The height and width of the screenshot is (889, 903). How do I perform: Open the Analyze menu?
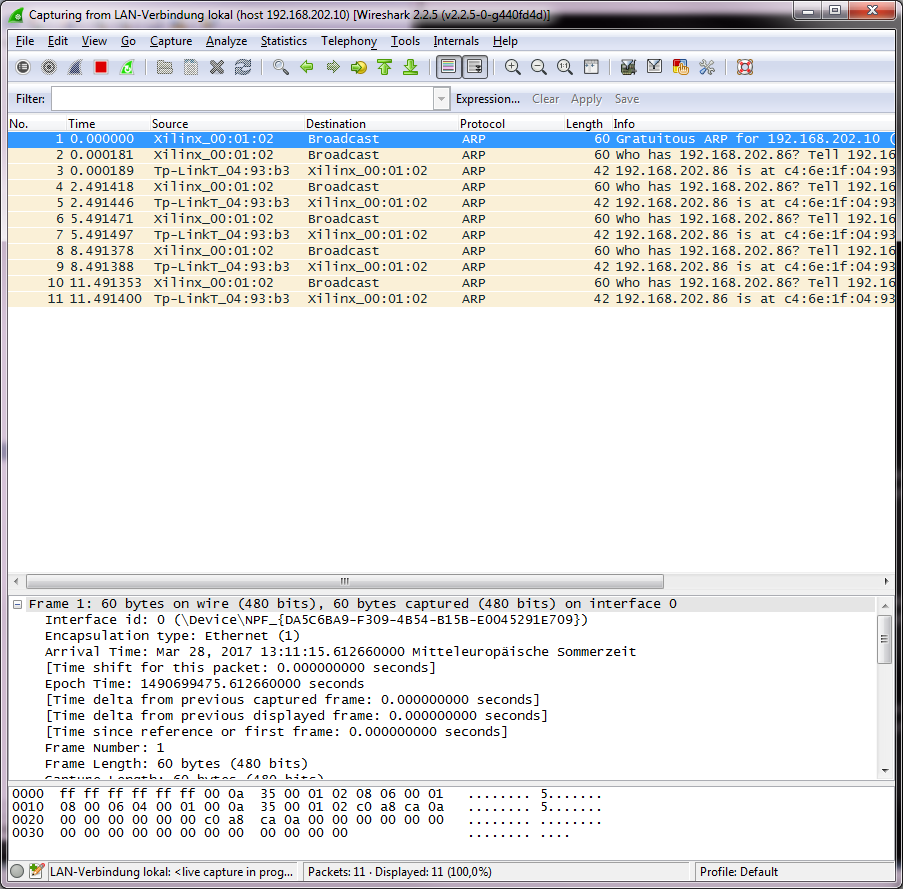click(x=226, y=41)
